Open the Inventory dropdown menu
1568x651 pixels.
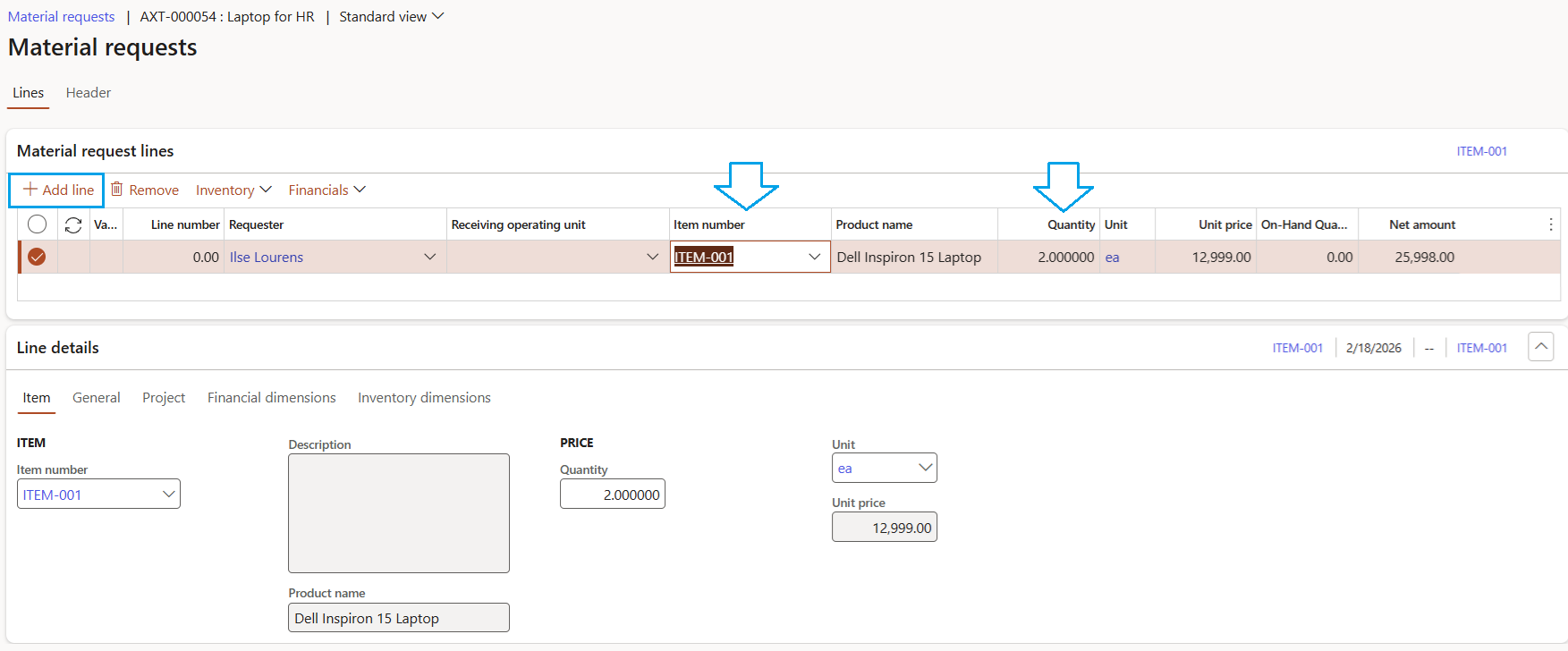[233, 190]
